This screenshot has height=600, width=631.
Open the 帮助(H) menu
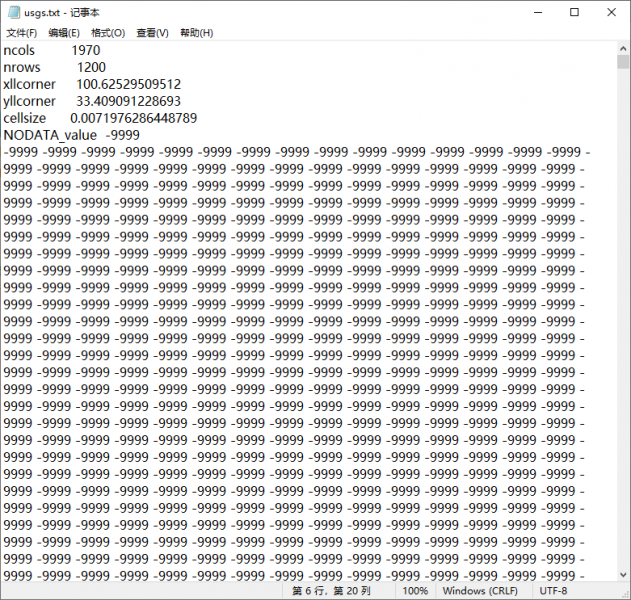[x=196, y=33]
